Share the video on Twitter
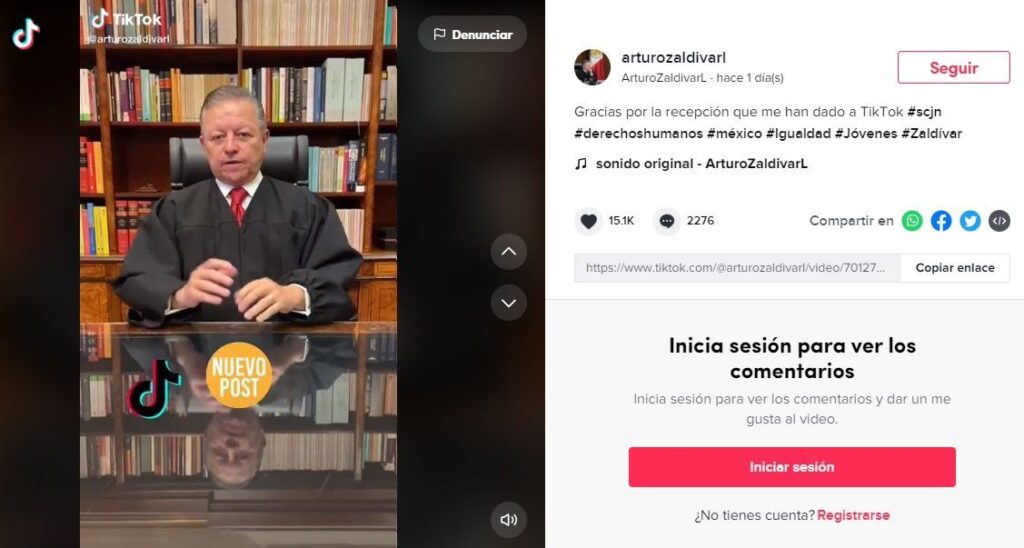This screenshot has height=548, width=1024. click(x=970, y=221)
